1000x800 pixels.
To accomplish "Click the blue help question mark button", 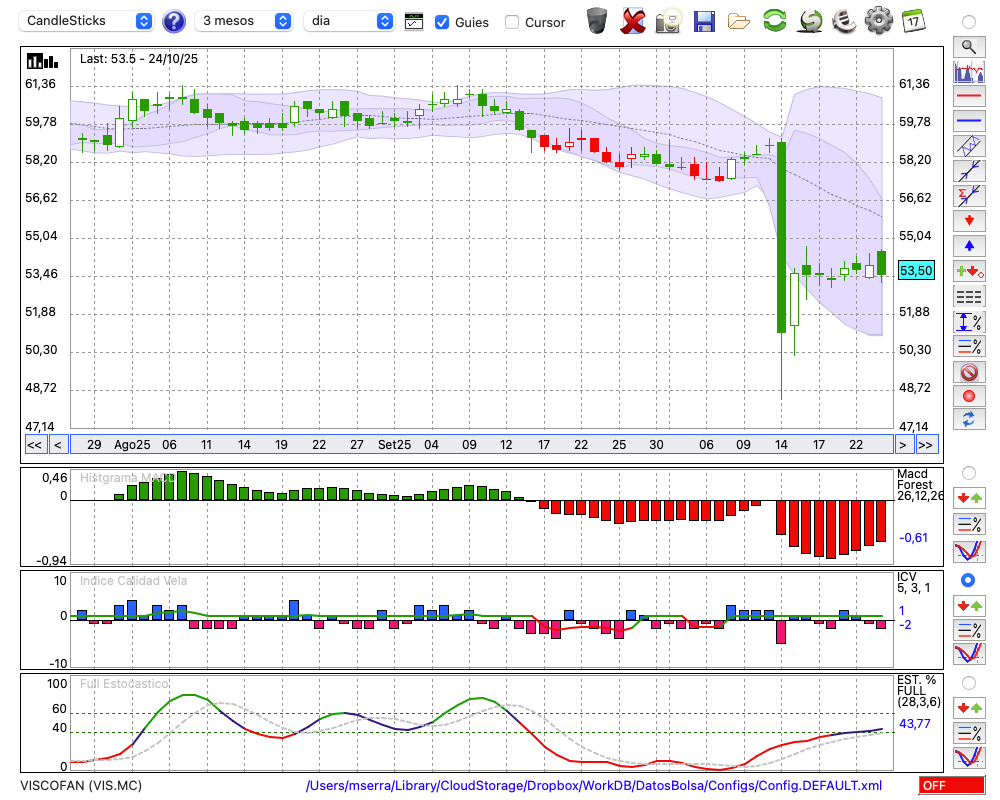I will 174,21.
